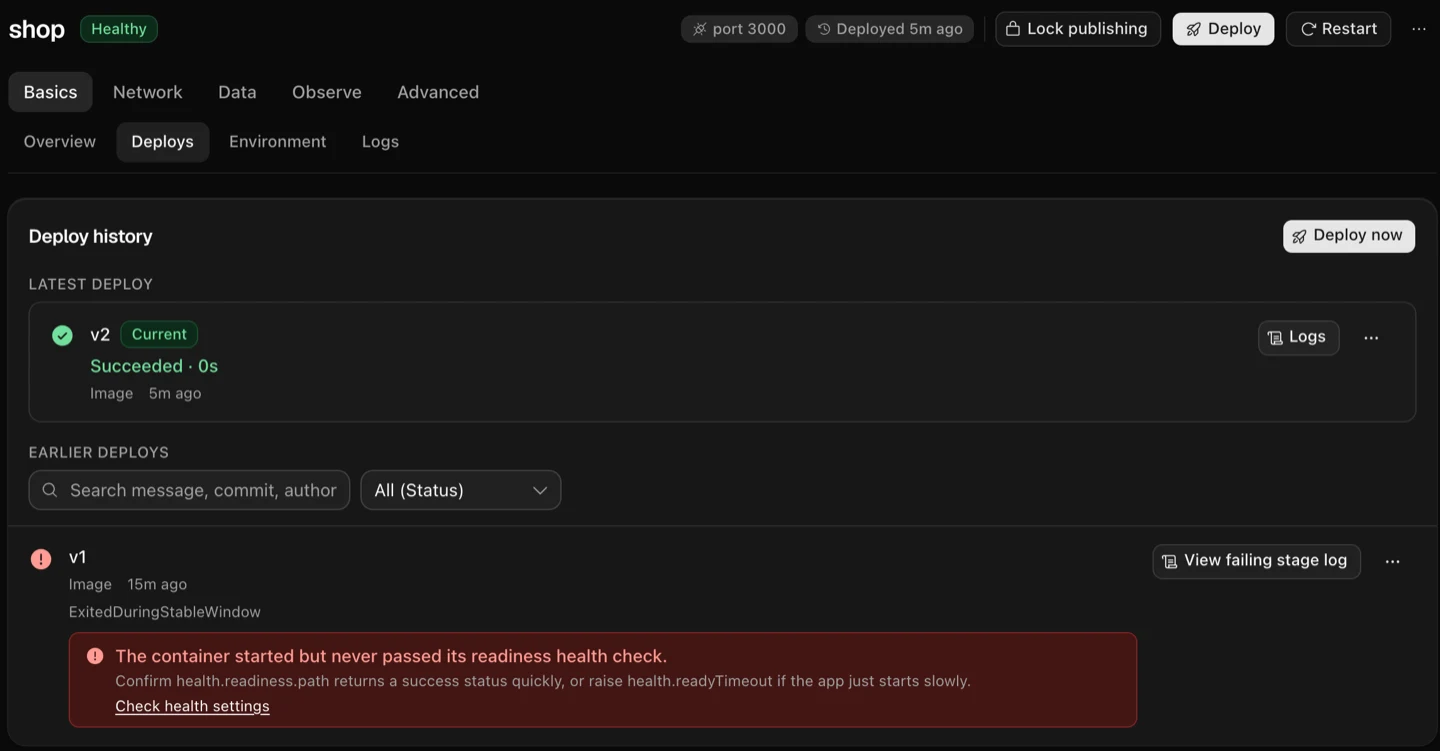The image size is (1440, 751).
Task: Click the ExitedDuringStableWindow text
Action: (165, 612)
